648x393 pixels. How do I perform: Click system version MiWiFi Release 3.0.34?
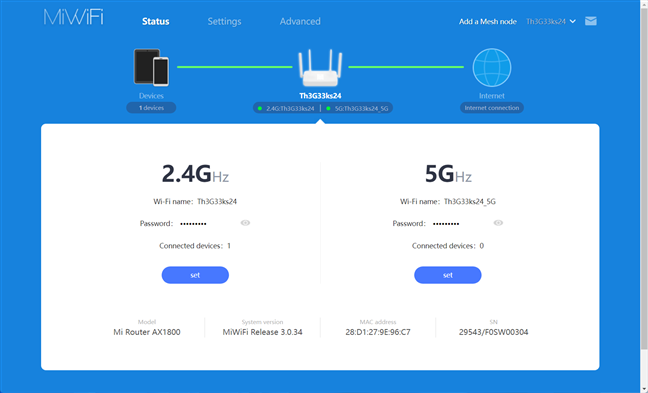click(262, 332)
